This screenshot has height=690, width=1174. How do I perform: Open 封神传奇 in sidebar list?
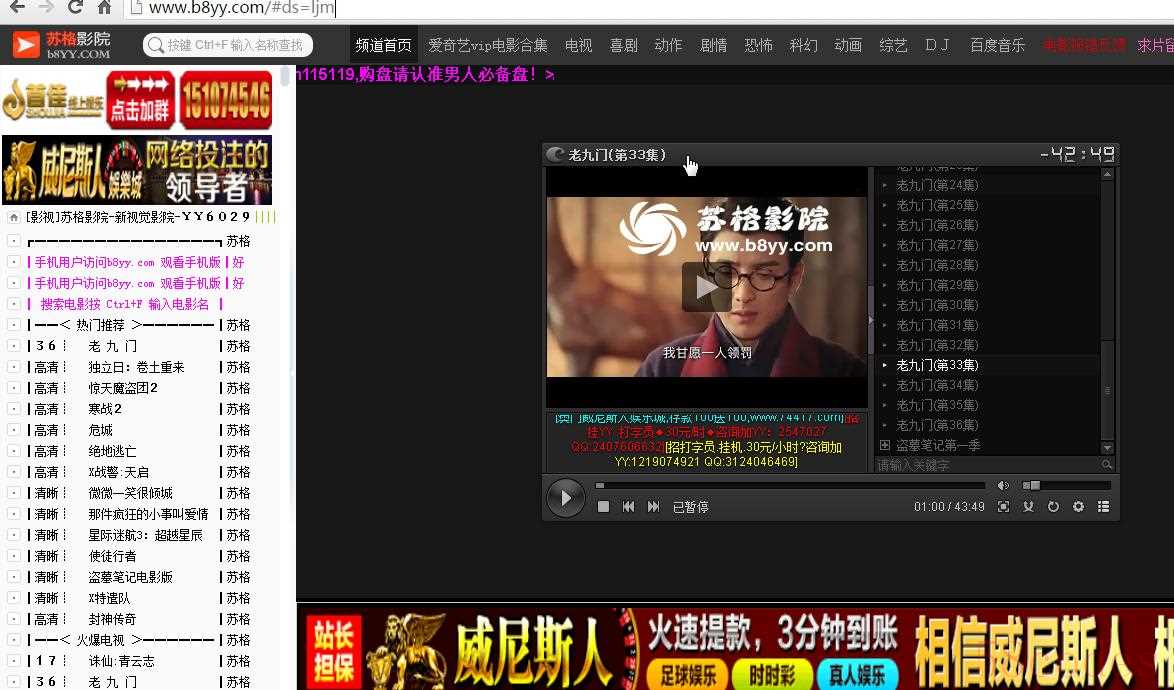[112, 618]
